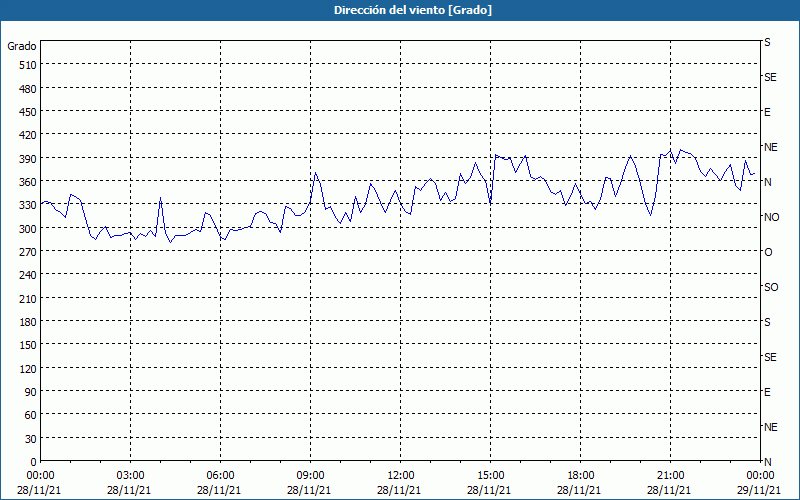This screenshot has height=500, width=800.
Task: Click the 'NO' compass label
Action: coord(771,217)
